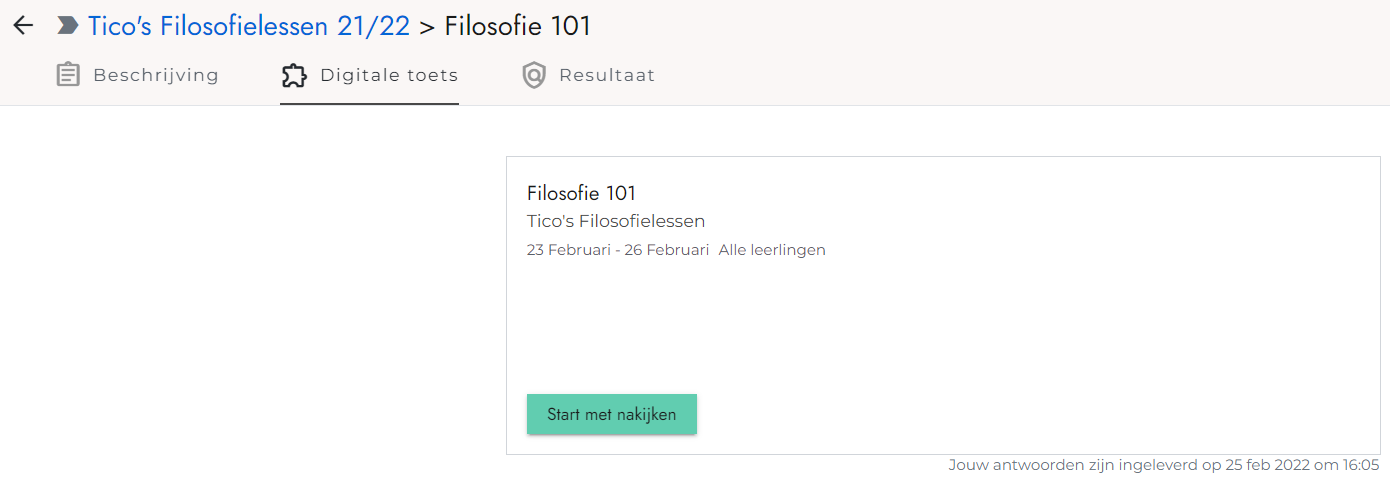Click the breadcrumb separator chevron
Image resolution: width=1390 pixels, height=478 pixels.
pos(427,27)
